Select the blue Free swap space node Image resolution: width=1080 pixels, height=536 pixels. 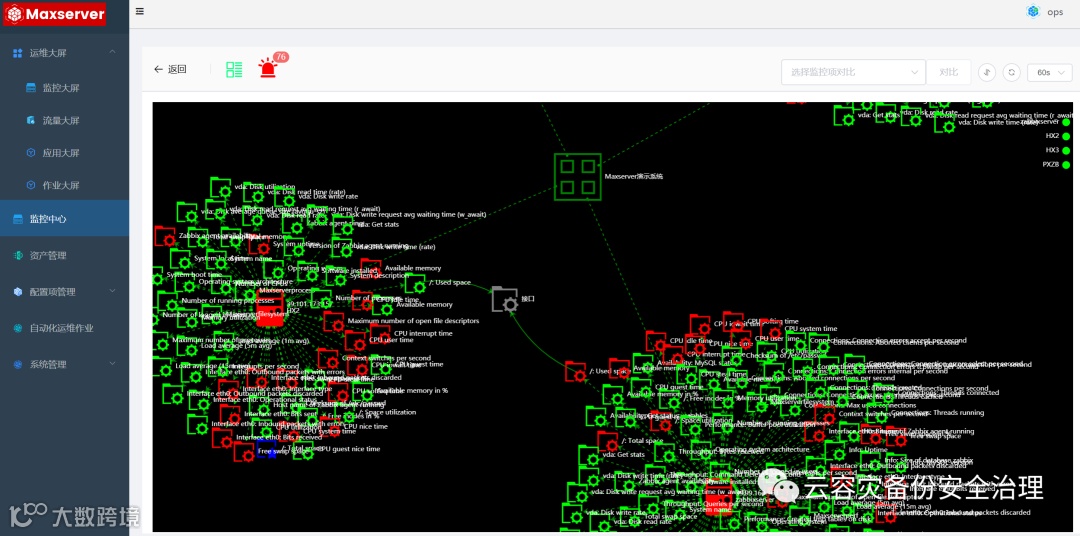[x=266, y=451]
